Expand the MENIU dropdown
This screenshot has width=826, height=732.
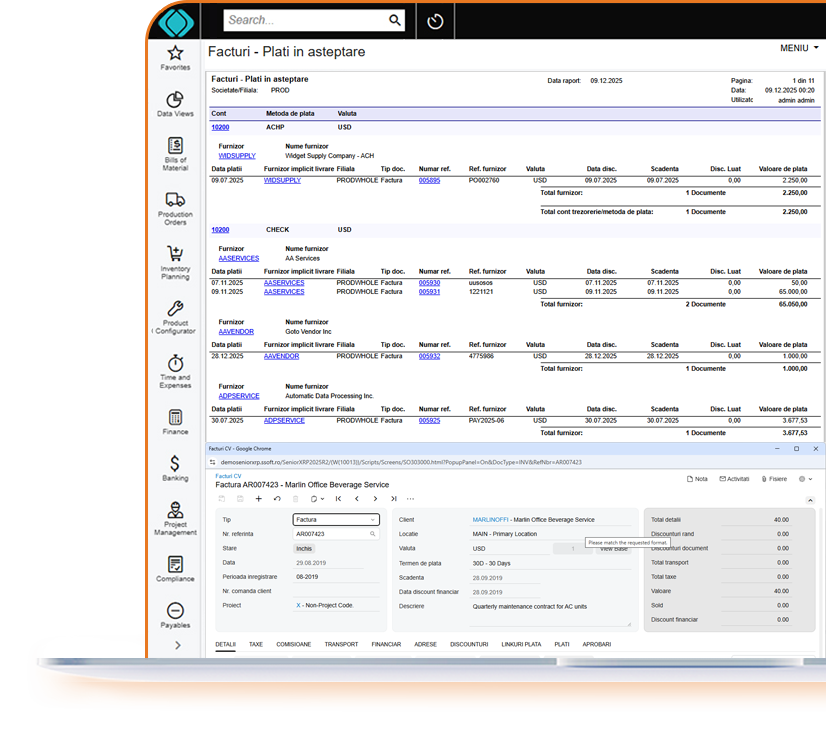[x=799, y=48]
